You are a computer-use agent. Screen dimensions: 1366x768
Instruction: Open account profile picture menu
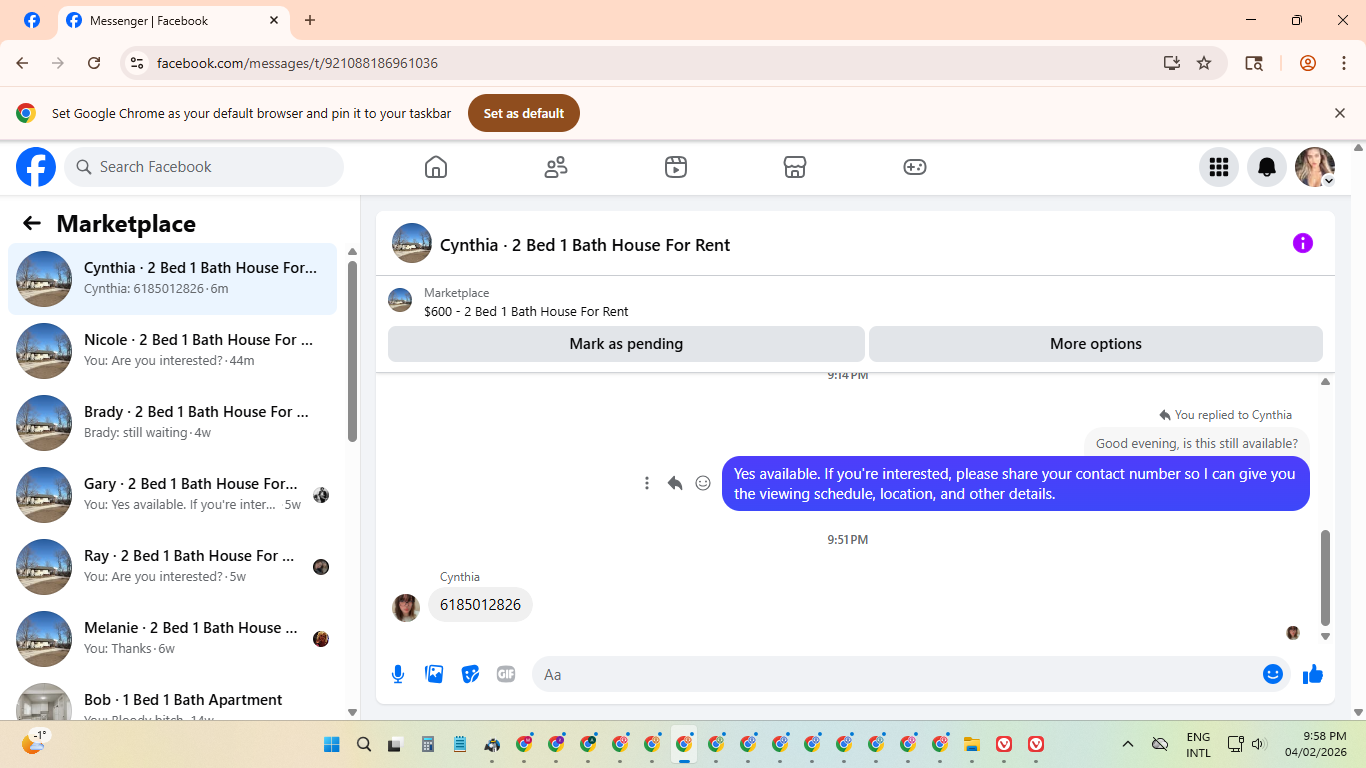tap(1315, 167)
